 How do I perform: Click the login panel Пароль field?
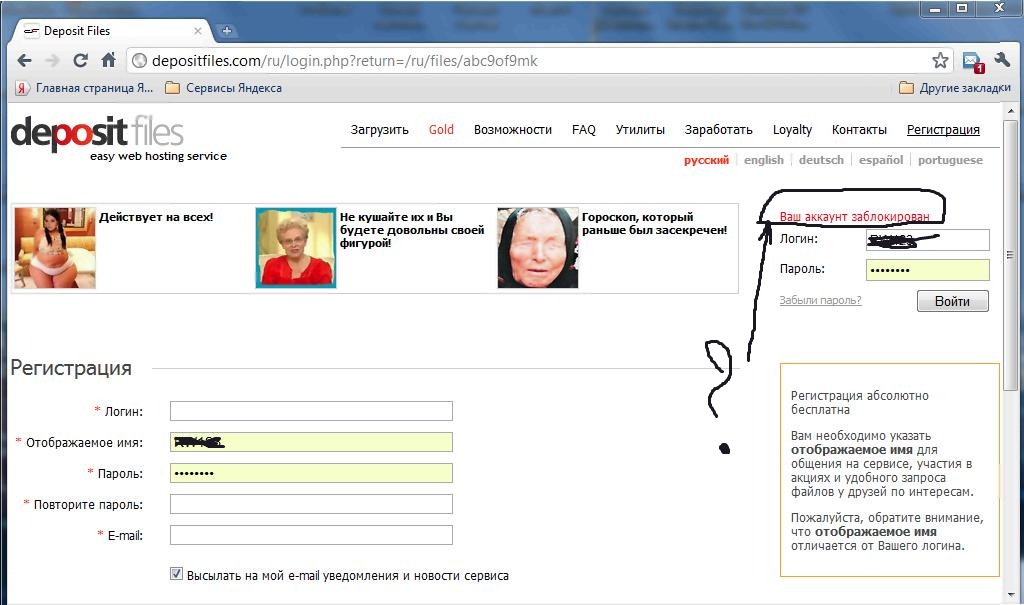(x=927, y=270)
